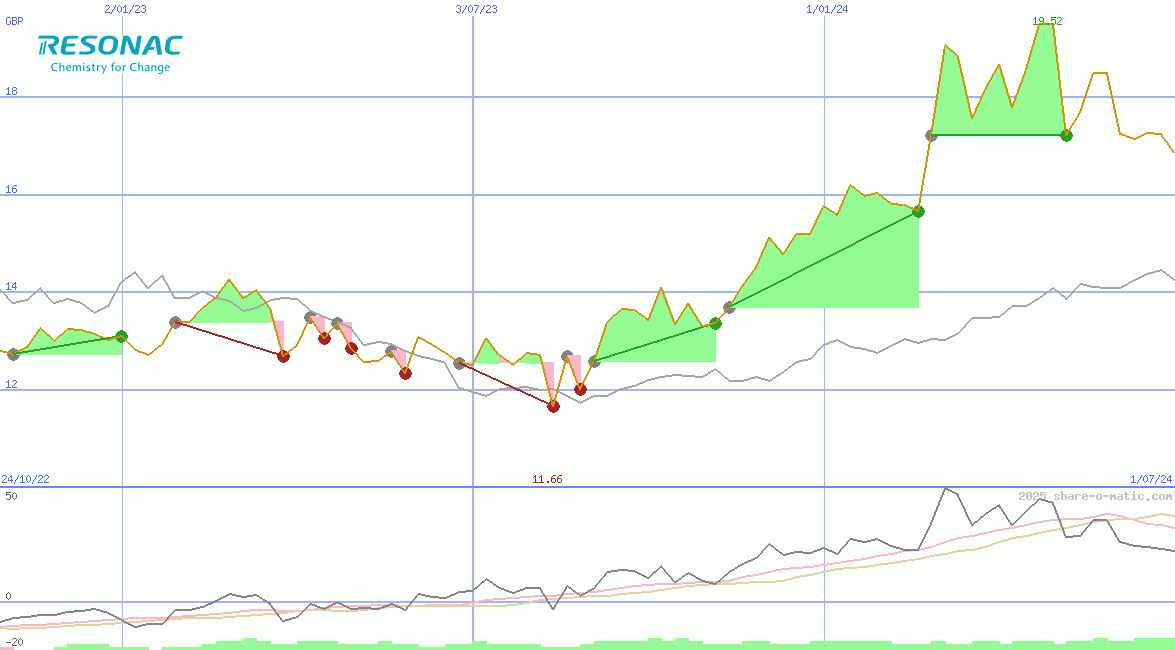Click the red marker ending the first falling trendline
Screen dimensions: 1175x650
[283, 356]
